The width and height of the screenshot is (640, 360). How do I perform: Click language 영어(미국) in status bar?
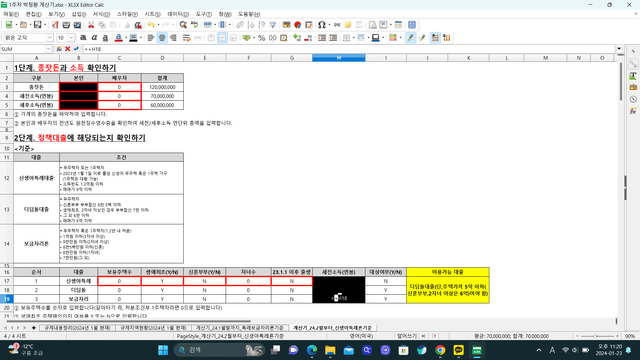pyautogui.click(x=361, y=336)
